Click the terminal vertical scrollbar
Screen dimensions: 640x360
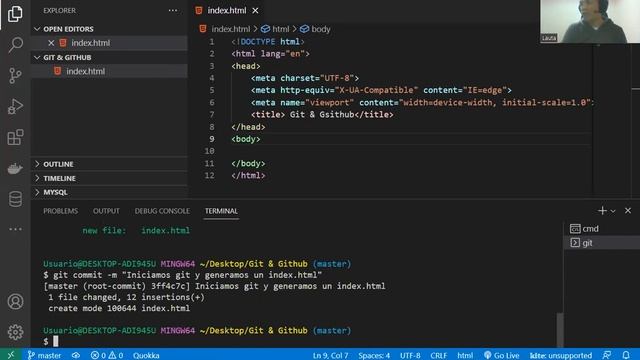560,329
